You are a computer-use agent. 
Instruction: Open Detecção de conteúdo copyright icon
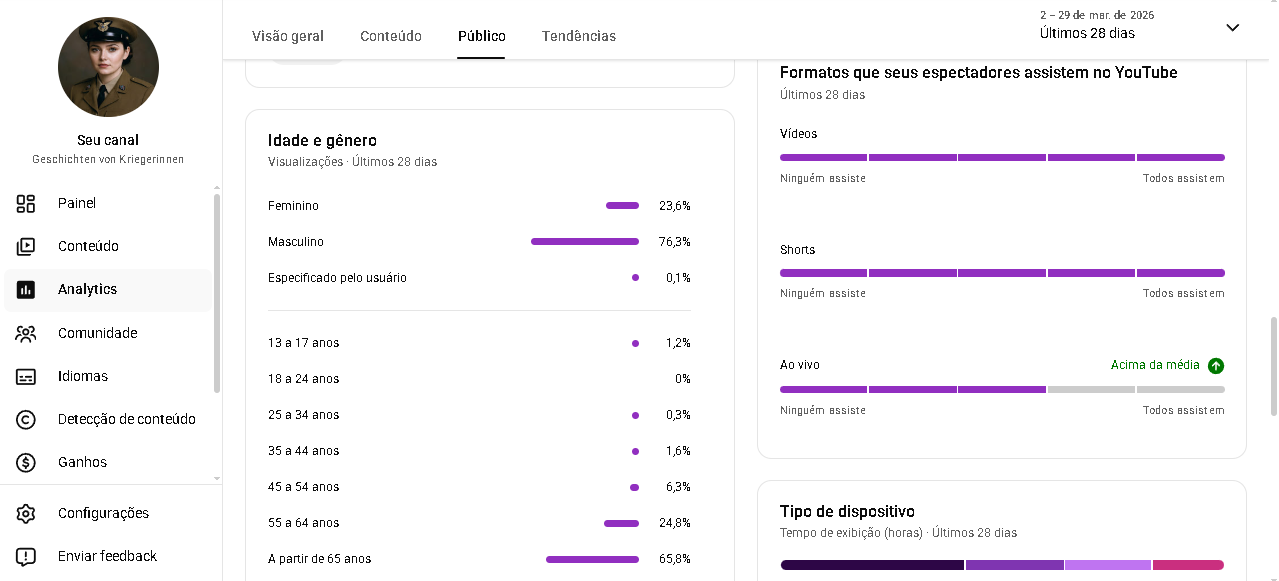[26, 420]
